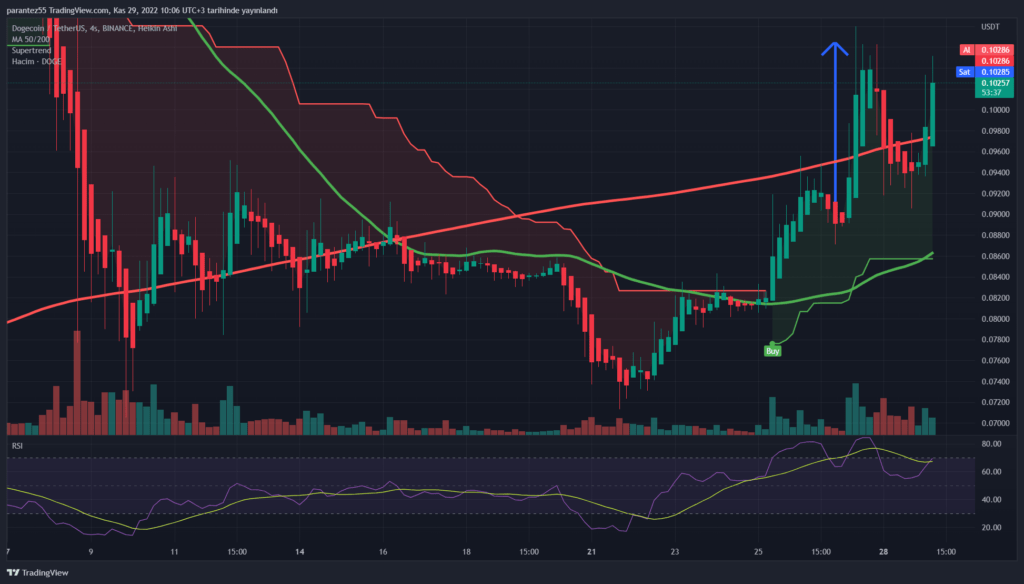Select the MA 50/200 indicator label
This screenshot has height=584, width=1024.
point(33,39)
